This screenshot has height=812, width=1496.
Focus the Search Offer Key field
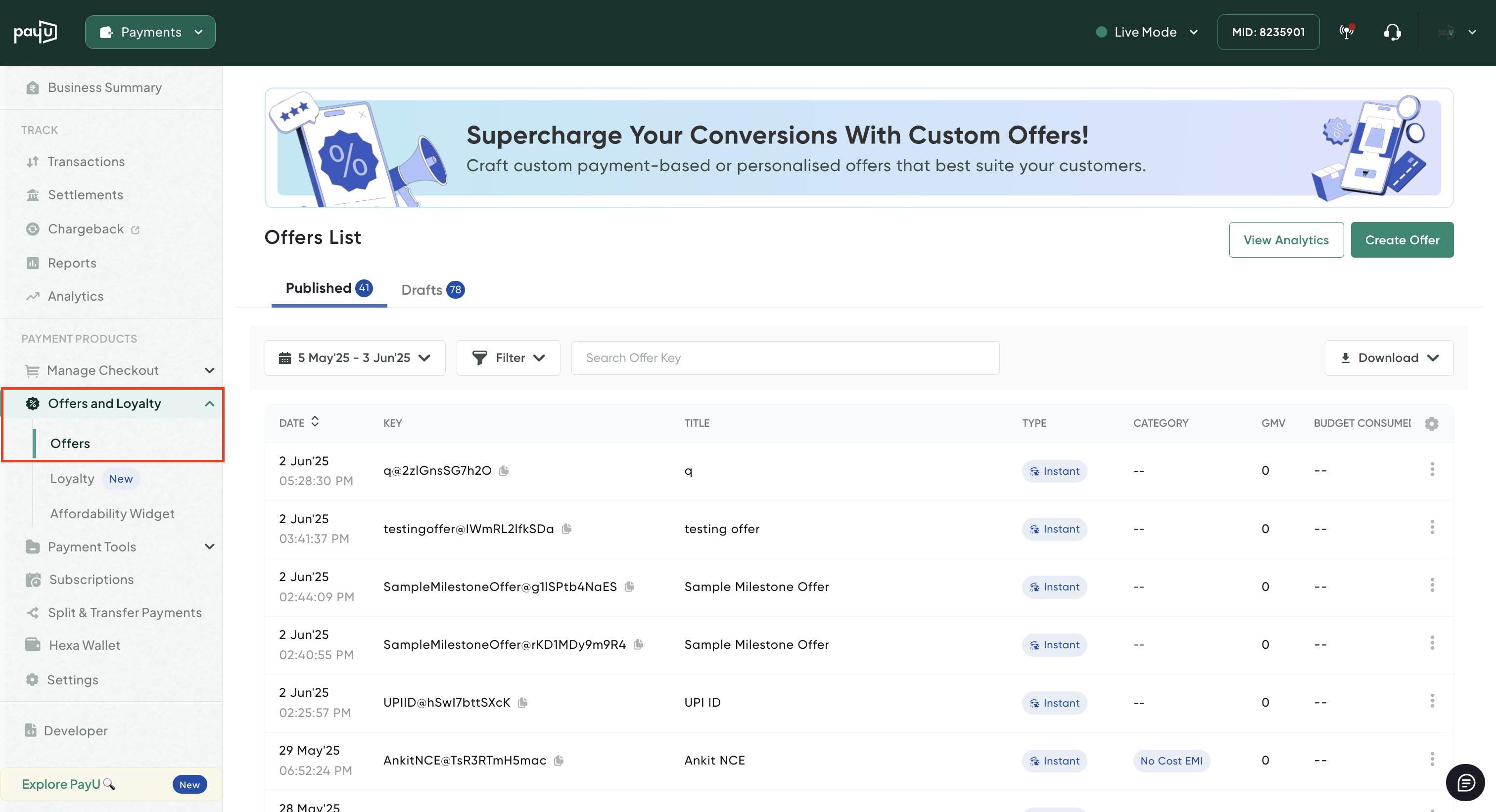click(x=785, y=358)
